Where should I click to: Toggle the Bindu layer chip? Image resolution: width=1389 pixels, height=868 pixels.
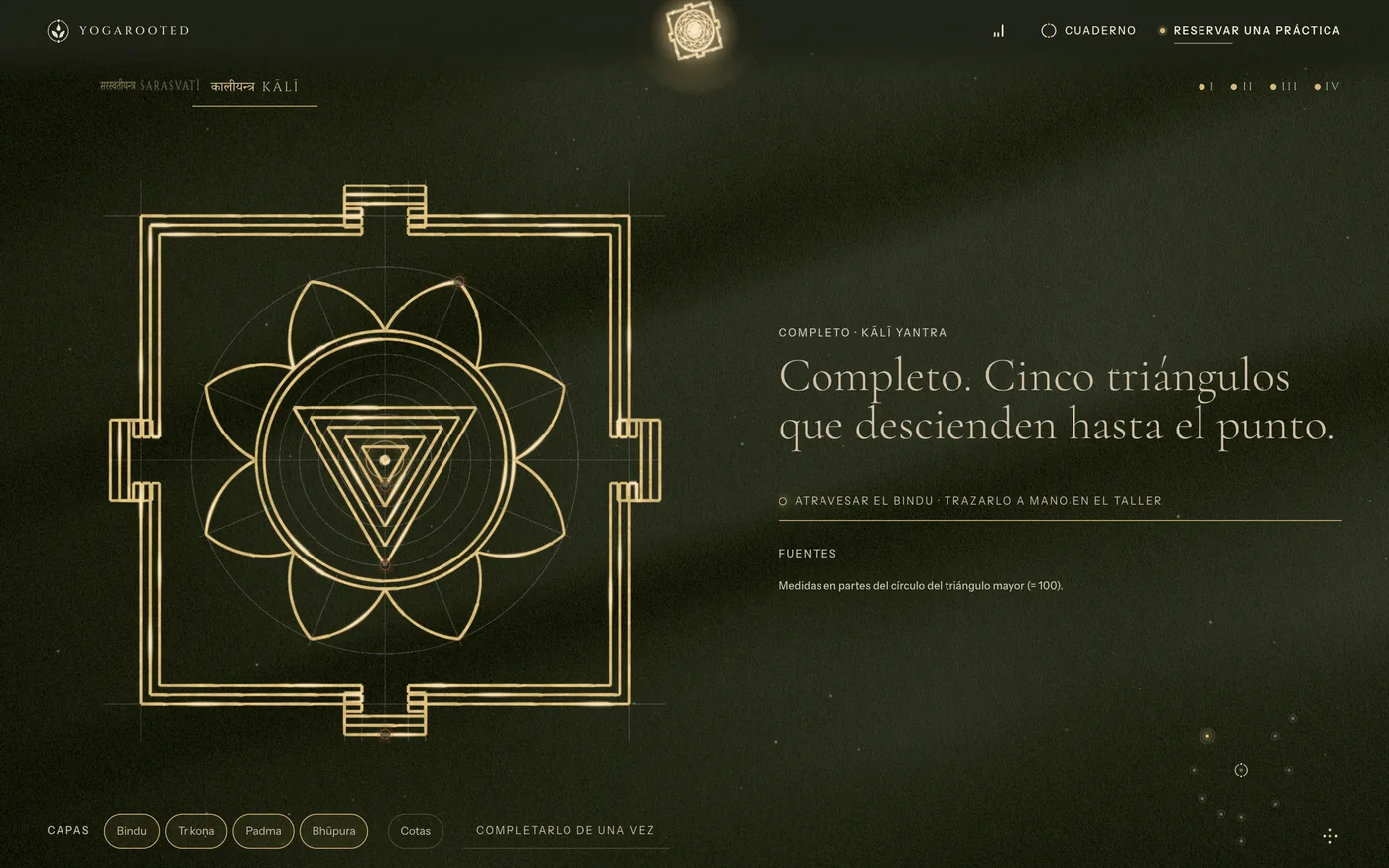pyautogui.click(x=131, y=831)
